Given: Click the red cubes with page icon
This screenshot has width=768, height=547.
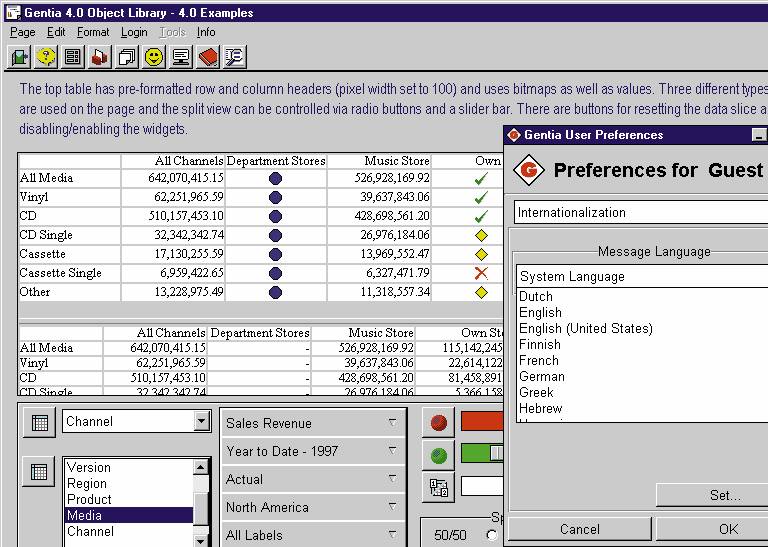Looking at the screenshot, I should point(100,57).
